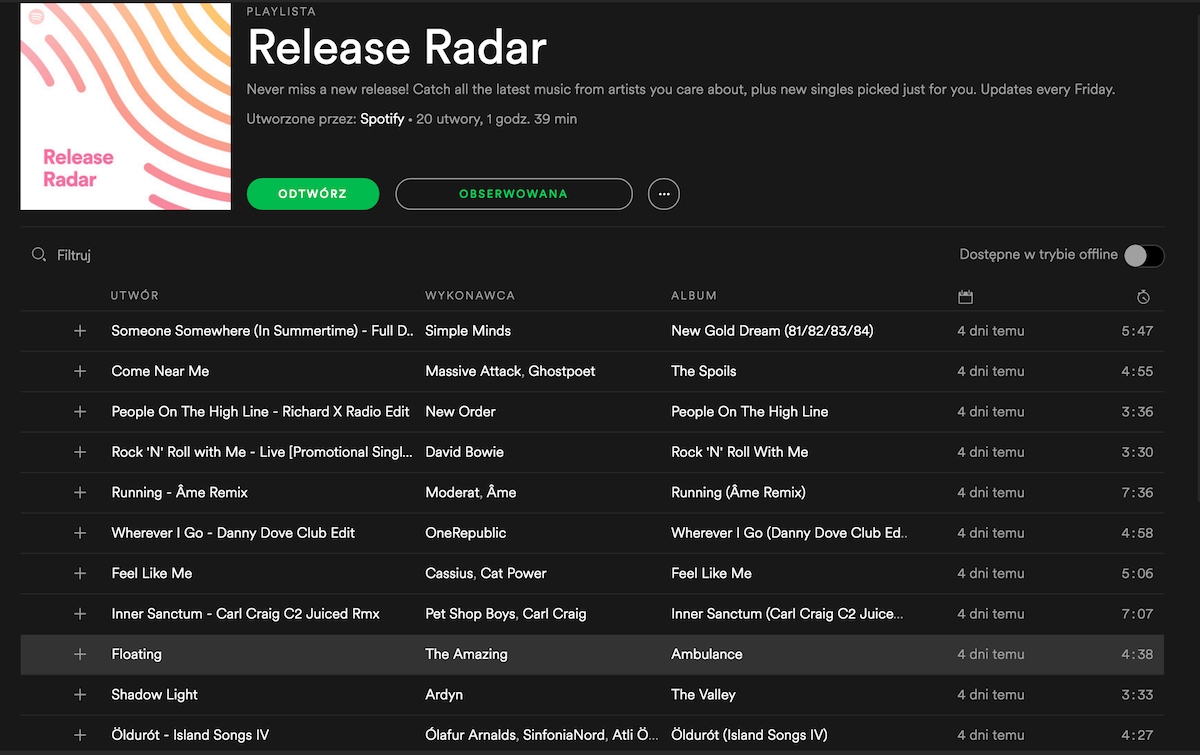1200x755 pixels.
Task: Add Rock 'N' Roll with Me track
Action: pyautogui.click(x=80, y=452)
